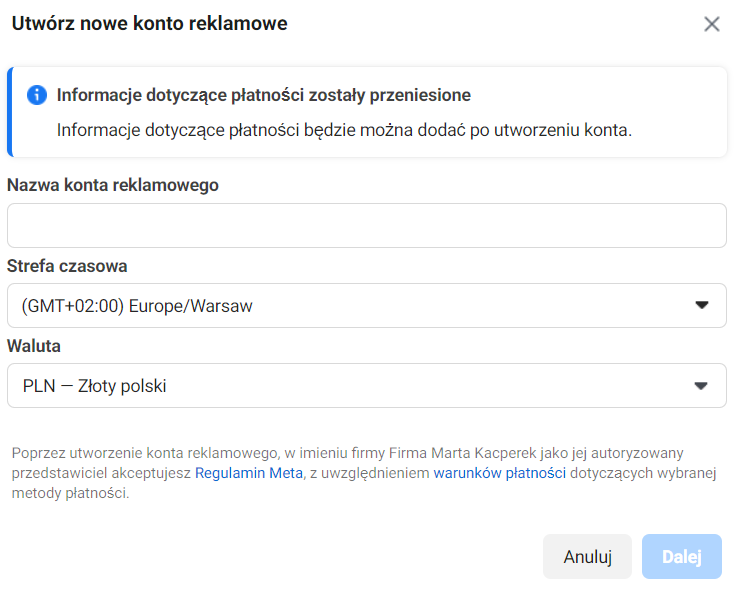The height and width of the screenshot is (590, 734).
Task: Click the payment info moved banner heading
Action: [x=263, y=95]
